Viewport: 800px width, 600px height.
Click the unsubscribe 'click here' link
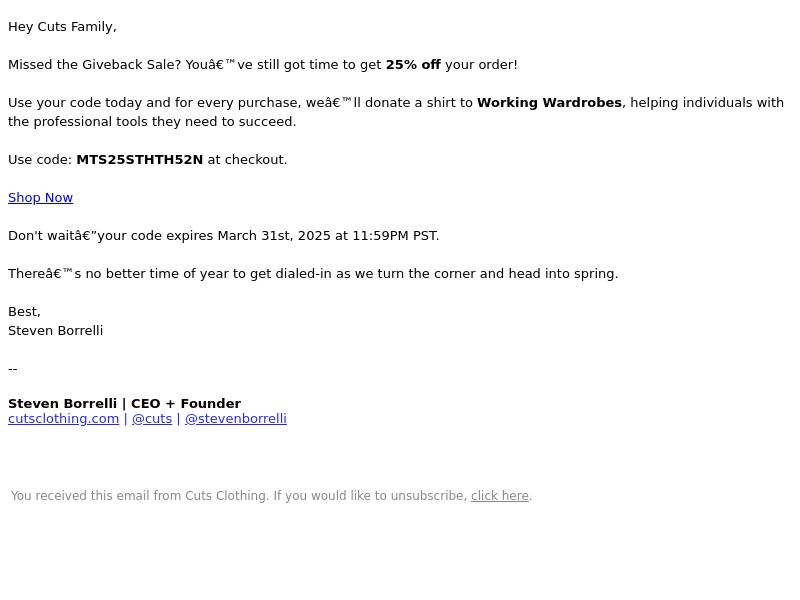(x=499, y=495)
